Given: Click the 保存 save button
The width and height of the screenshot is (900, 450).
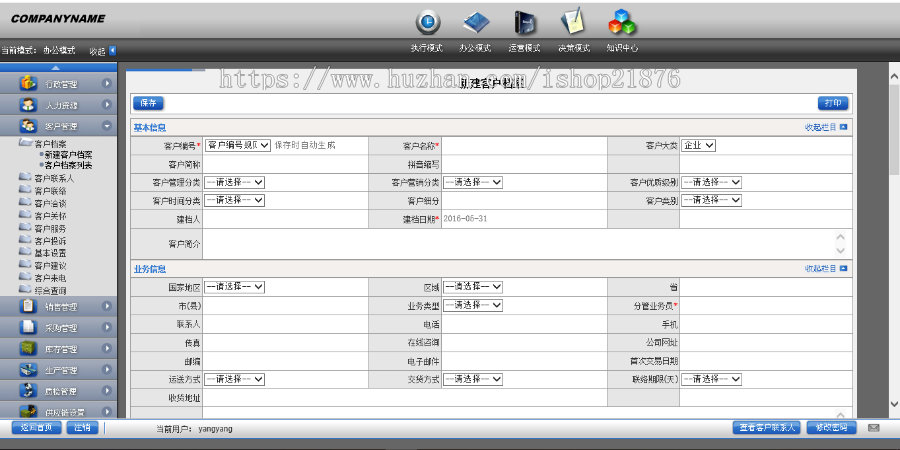Looking at the screenshot, I should pyautogui.click(x=148, y=103).
